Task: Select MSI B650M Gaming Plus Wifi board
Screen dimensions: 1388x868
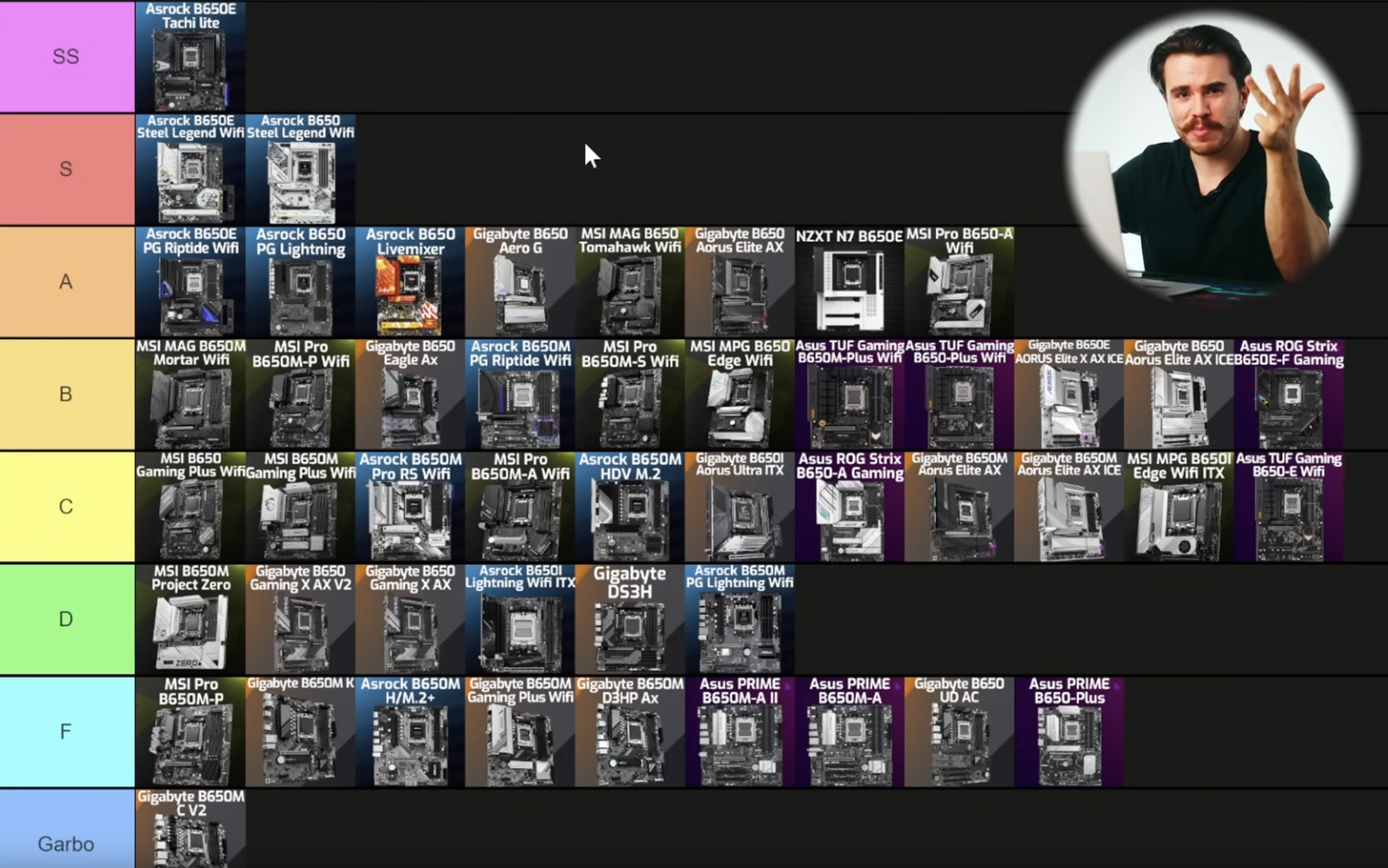Action: click(300, 506)
